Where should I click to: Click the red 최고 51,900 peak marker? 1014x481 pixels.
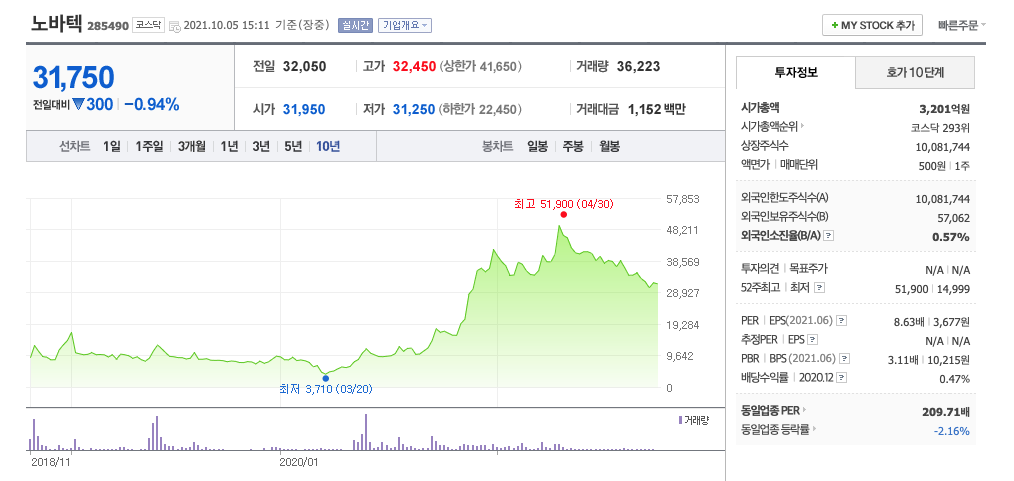[x=564, y=215]
